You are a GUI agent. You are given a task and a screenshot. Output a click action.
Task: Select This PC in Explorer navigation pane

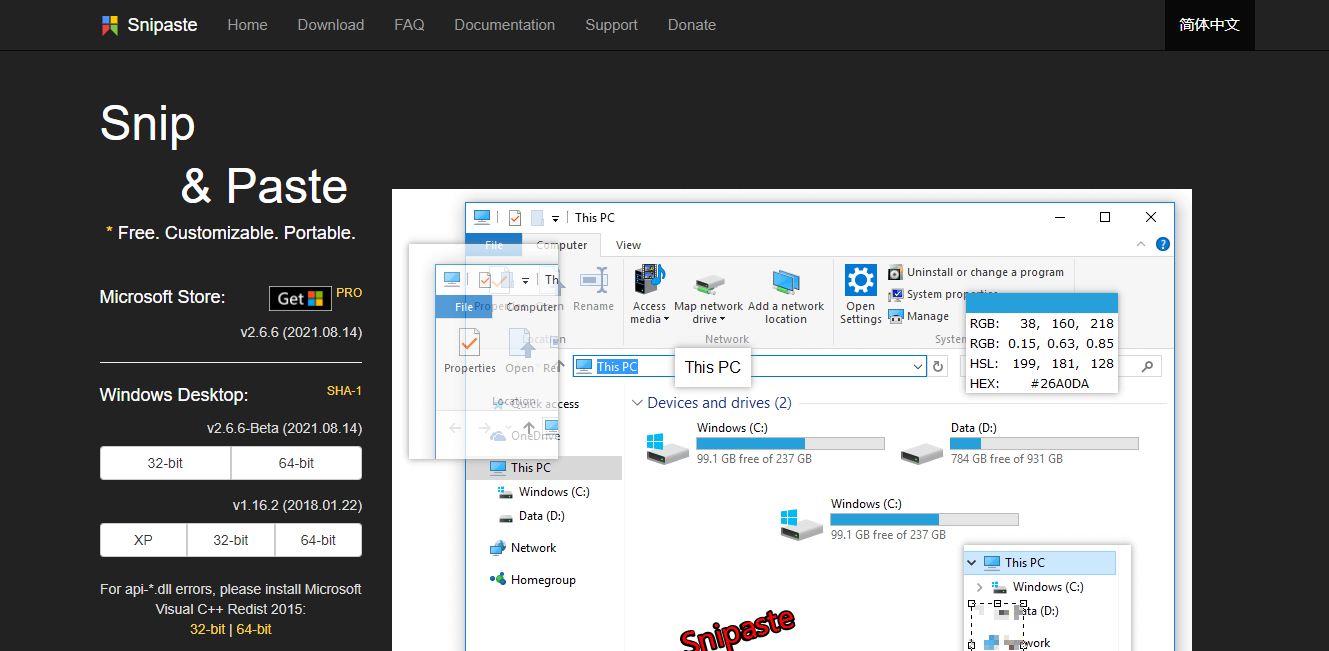tap(544, 467)
